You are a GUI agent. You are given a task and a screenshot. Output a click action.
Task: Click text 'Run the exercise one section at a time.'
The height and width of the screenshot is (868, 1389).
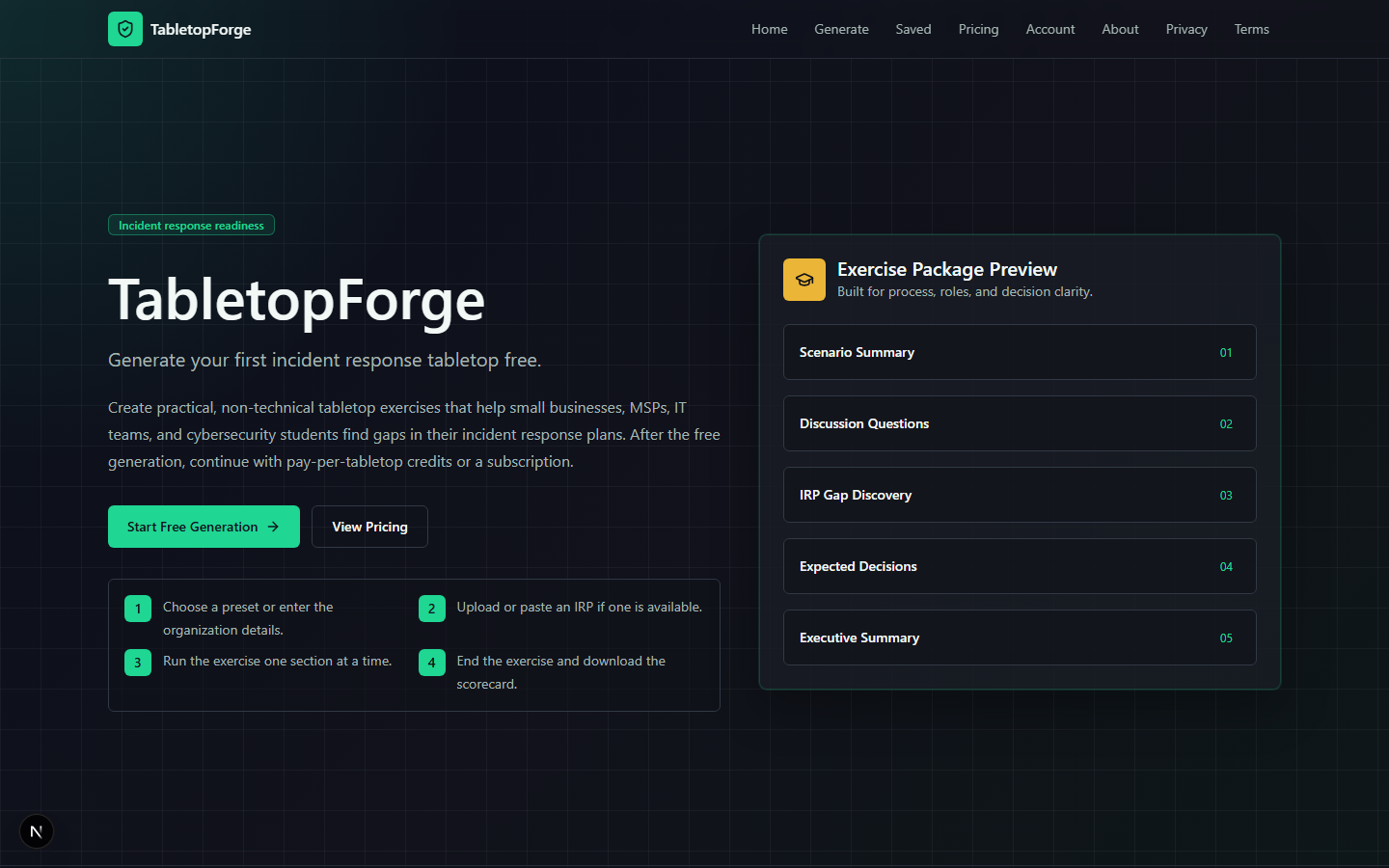point(277,661)
